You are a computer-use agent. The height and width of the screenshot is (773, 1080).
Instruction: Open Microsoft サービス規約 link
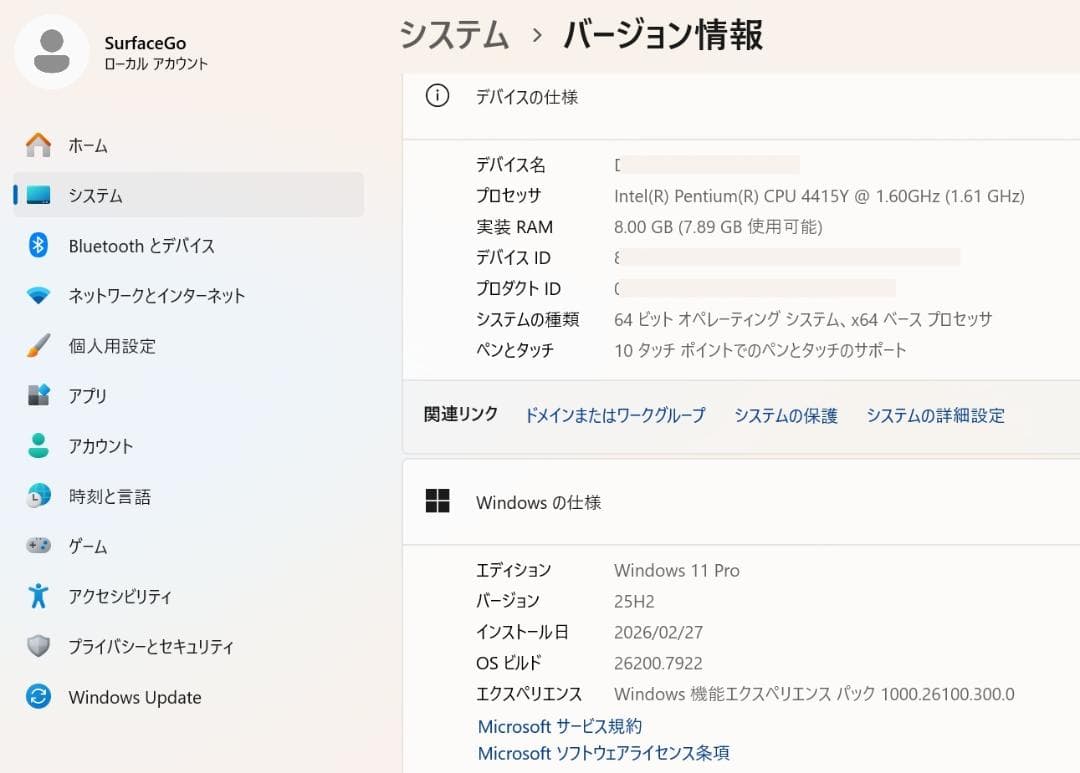[560, 726]
